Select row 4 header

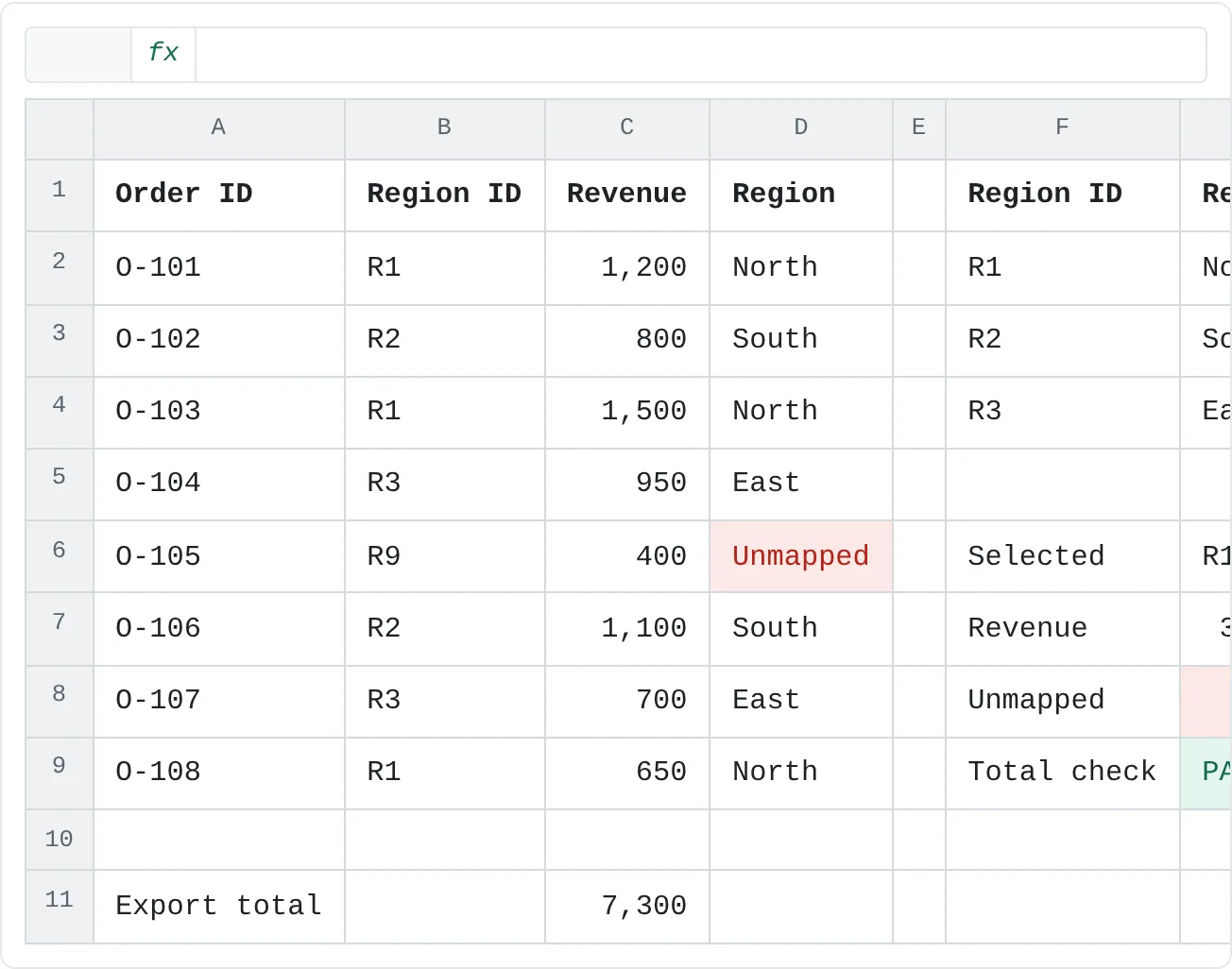tap(60, 412)
